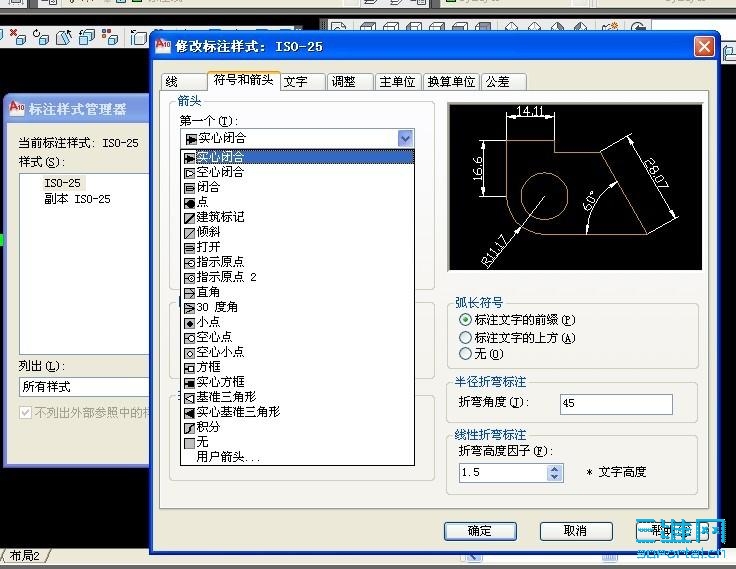Image resolution: width=736 pixels, height=569 pixels.
Task: Click the first move/erase icon in modify toolbar
Action: 18,38
